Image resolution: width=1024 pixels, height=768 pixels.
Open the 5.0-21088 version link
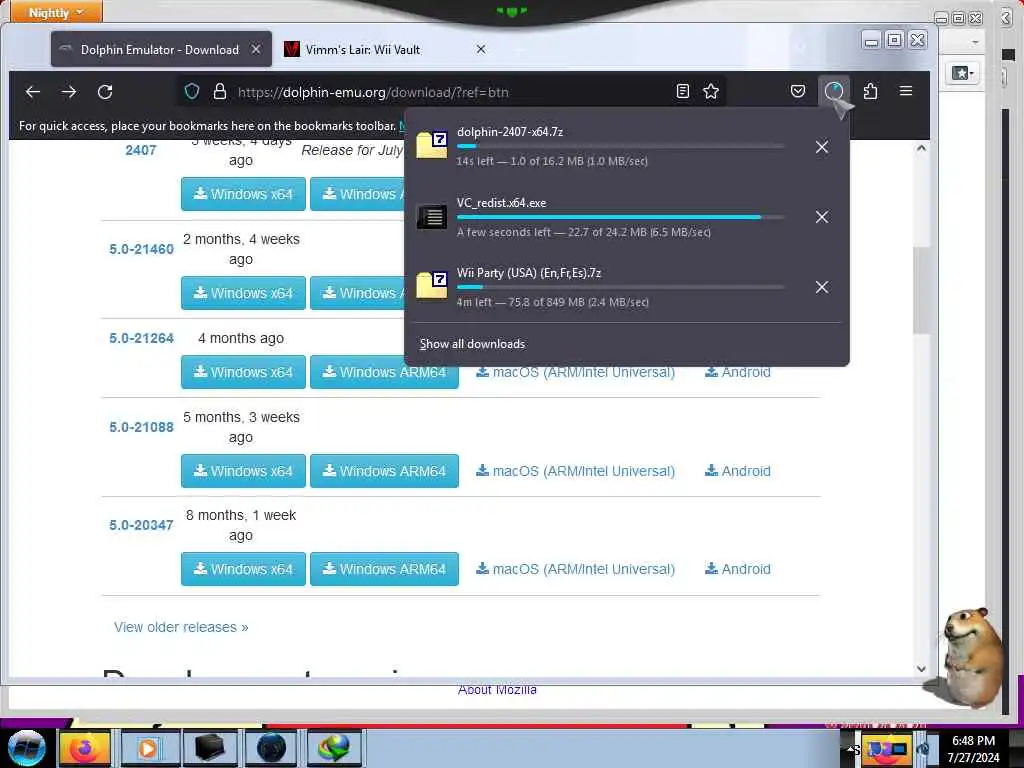pyautogui.click(x=141, y=428)
